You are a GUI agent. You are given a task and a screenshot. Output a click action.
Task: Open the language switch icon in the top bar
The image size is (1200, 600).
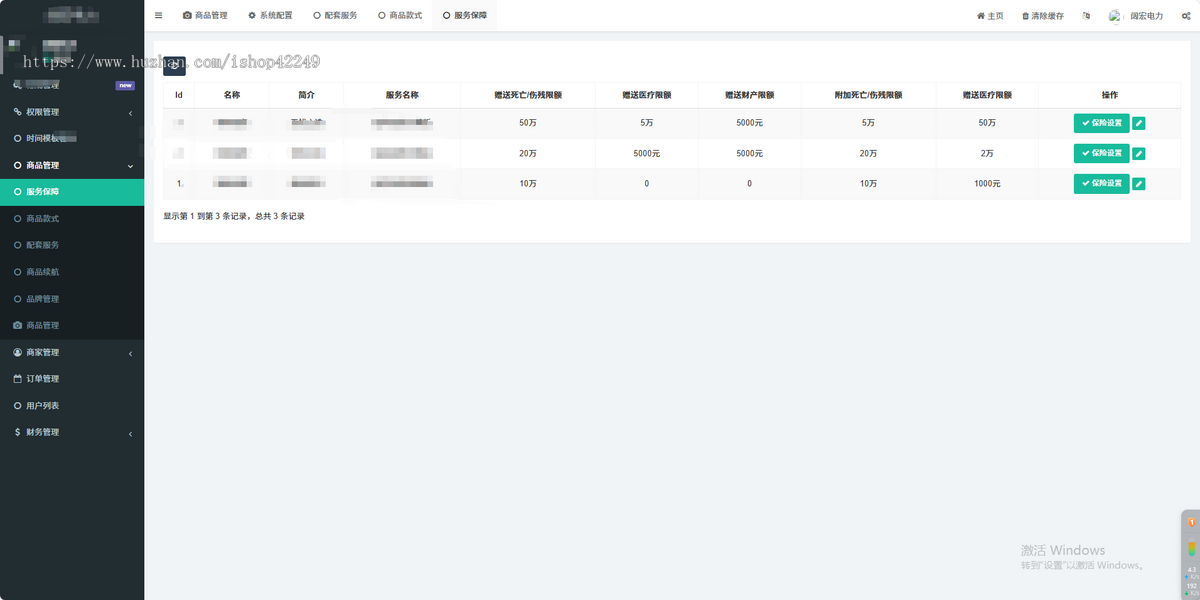1086,16
